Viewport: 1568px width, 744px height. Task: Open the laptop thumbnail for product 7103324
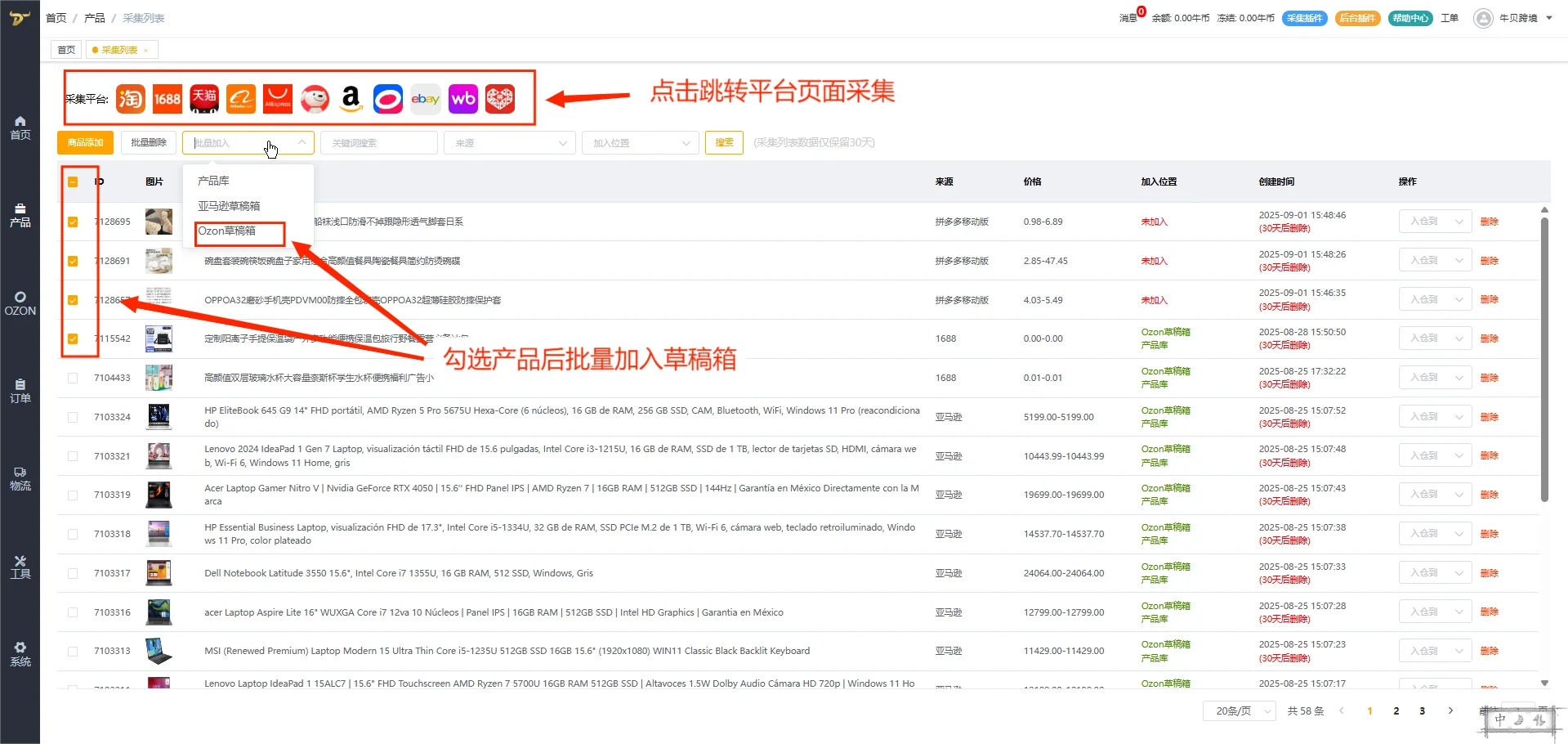(x=159, y=417)
